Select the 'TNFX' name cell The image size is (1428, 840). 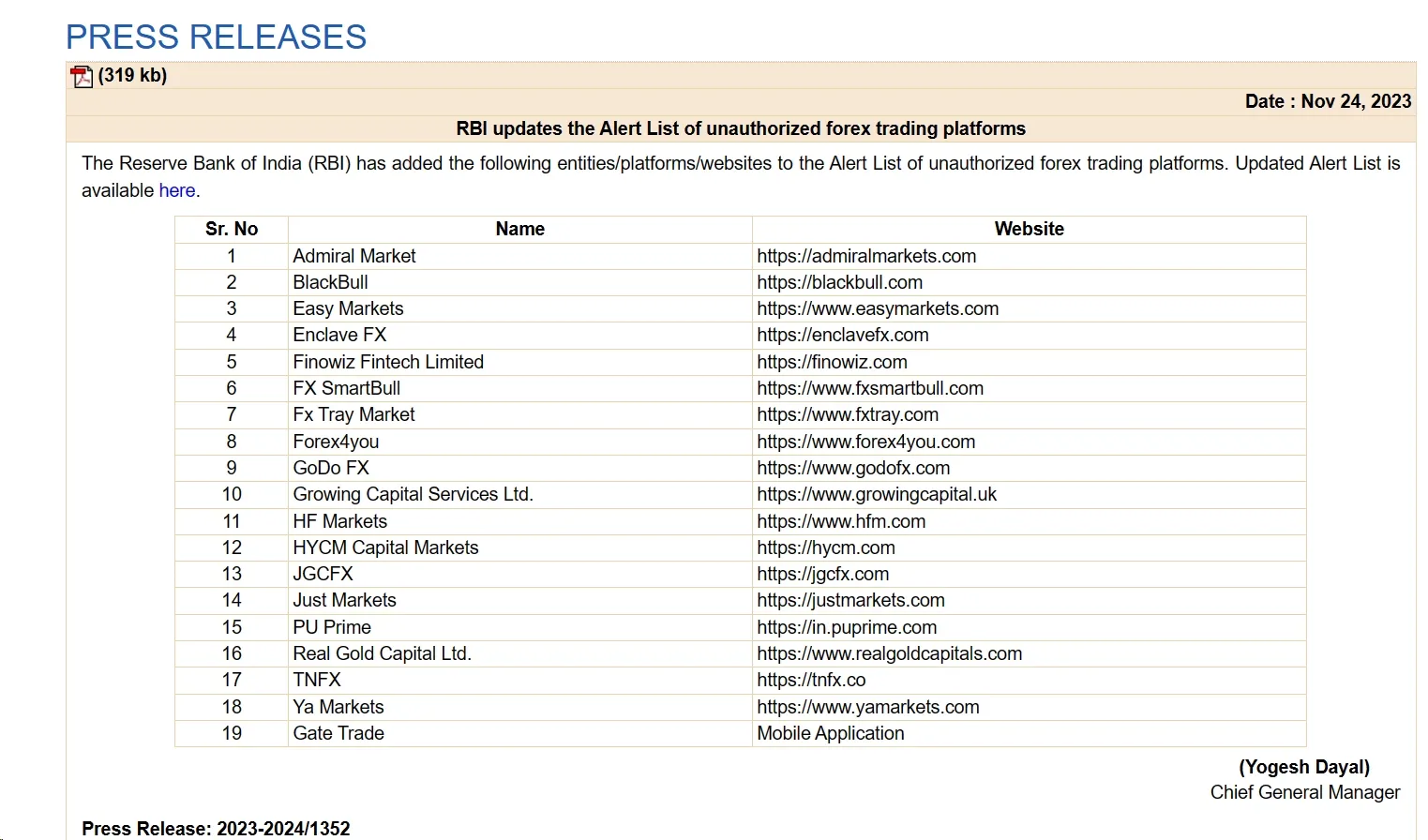520,680
